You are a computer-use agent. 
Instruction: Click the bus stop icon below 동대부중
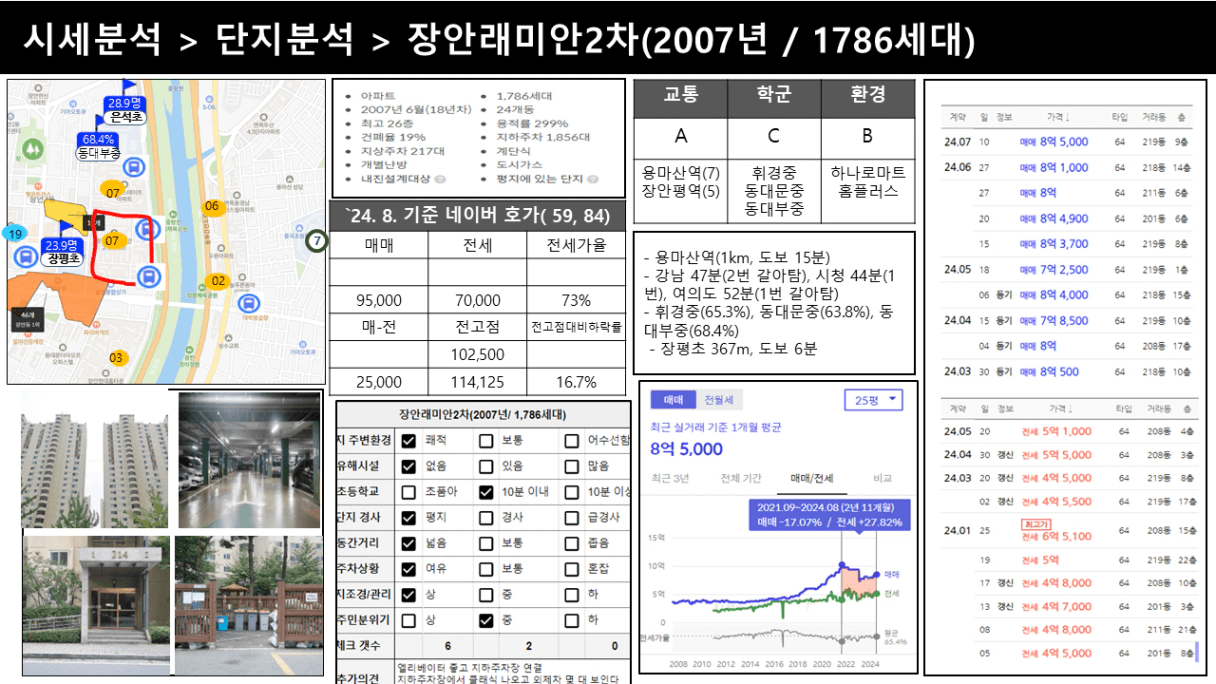tap(135, 169)
